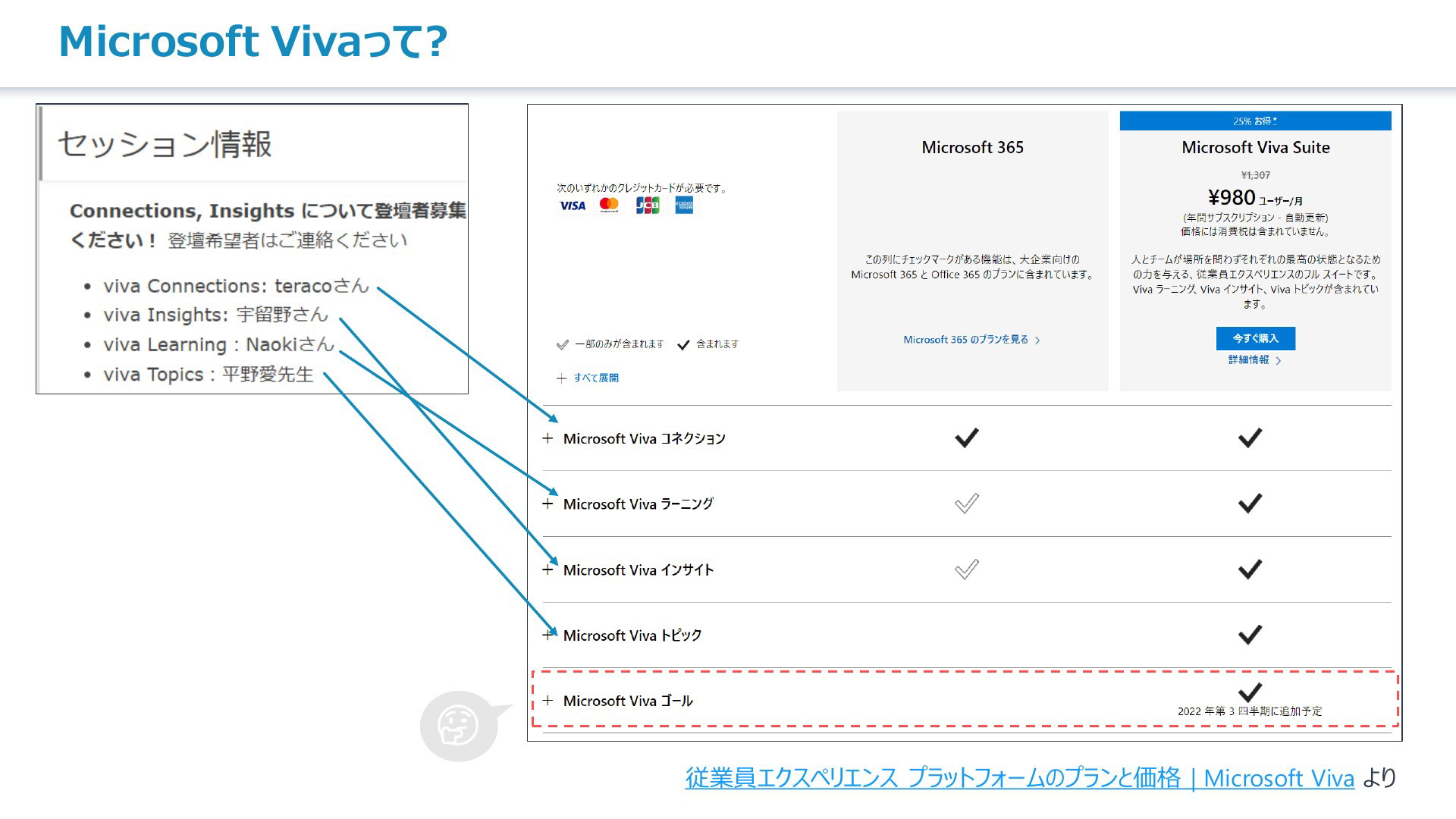Viewport: 1456px width, 819px height.
Task: Click Microsoft 365 checkmark in Viva コネクション row
Action: point(967,438)
